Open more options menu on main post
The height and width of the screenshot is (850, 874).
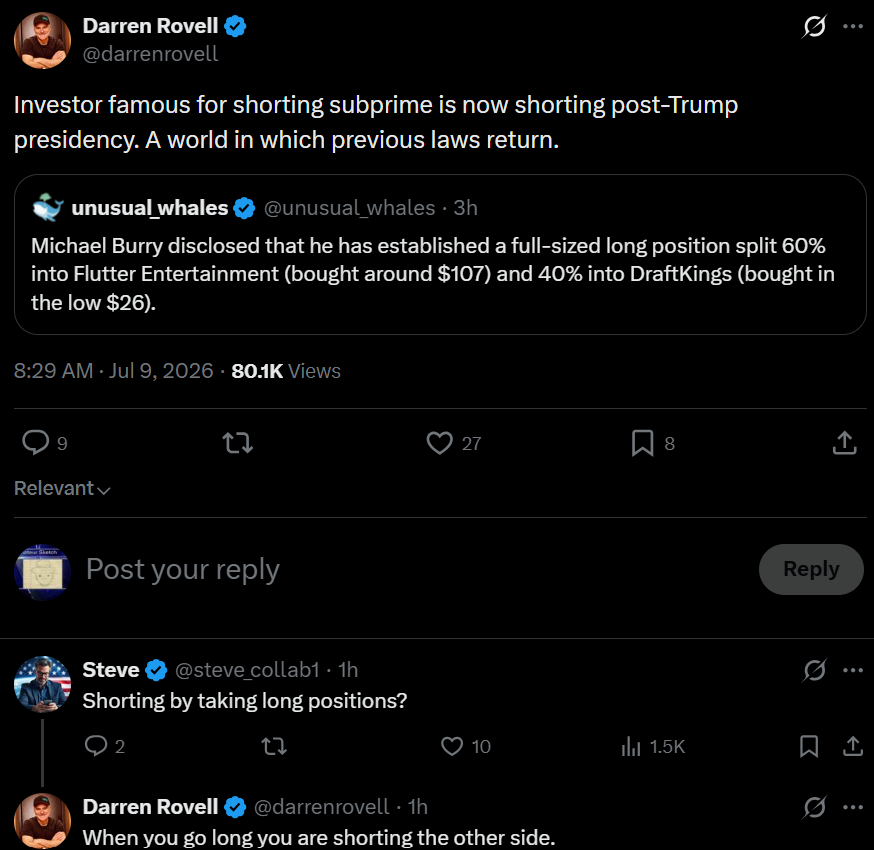853,26
